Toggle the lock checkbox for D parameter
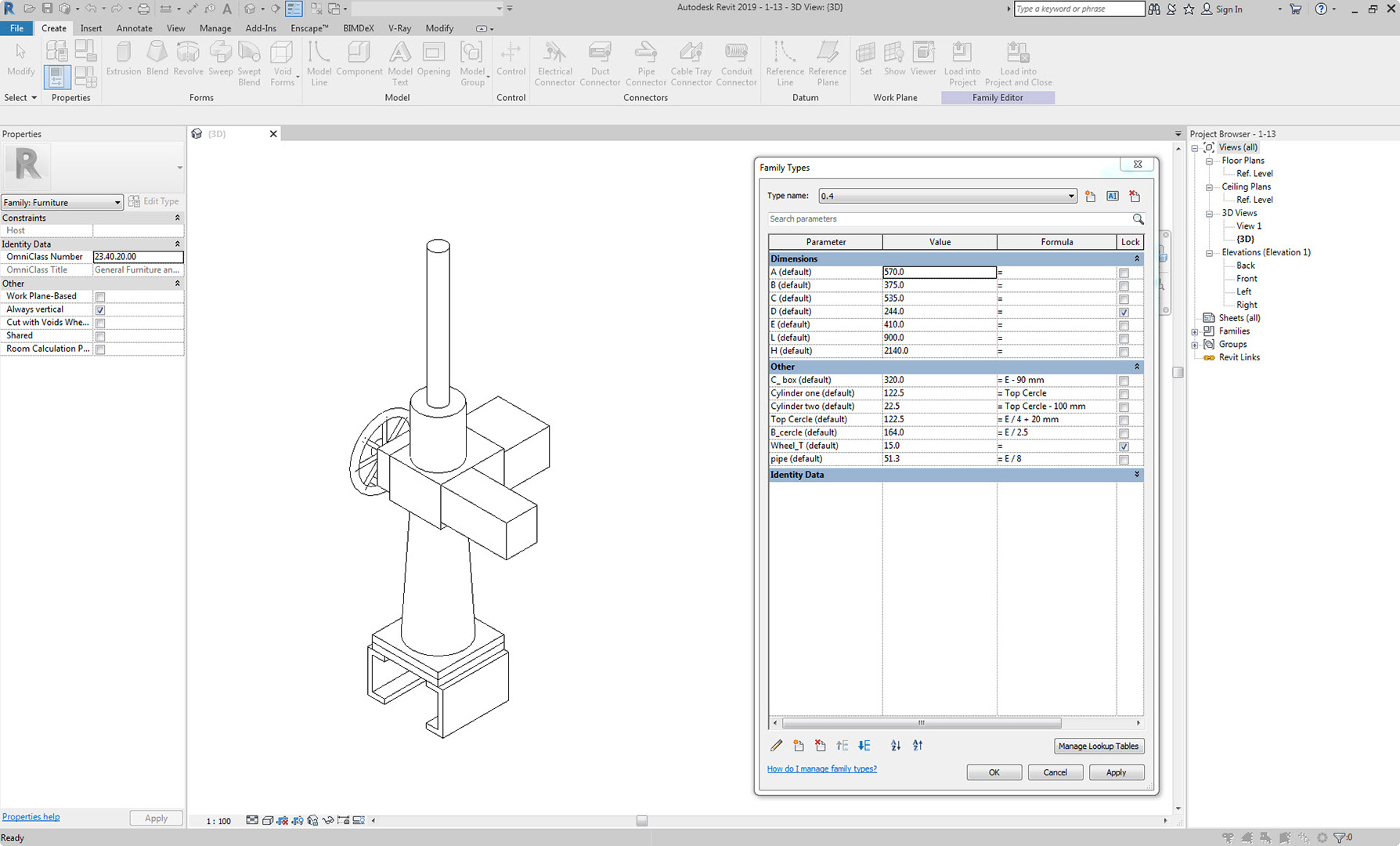The image size is (1400, 846). [1124, 312]
